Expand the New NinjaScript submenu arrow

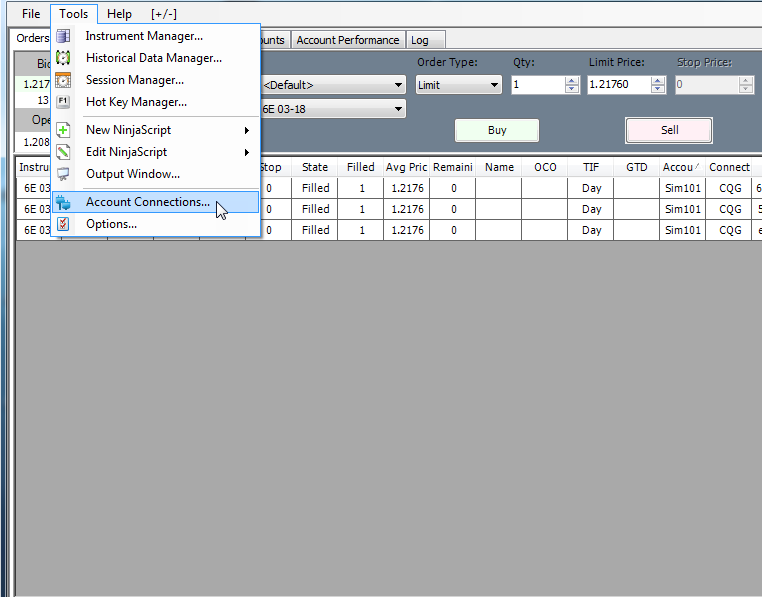click(247, 130)
